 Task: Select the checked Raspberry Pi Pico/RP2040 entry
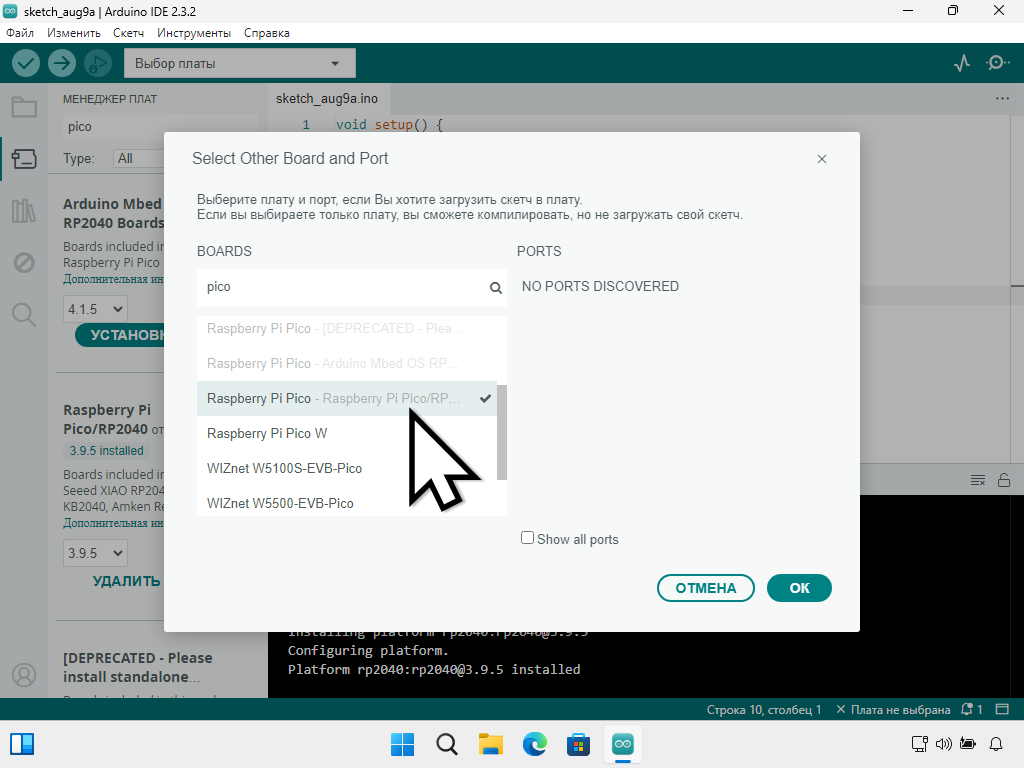coord(347,398)
